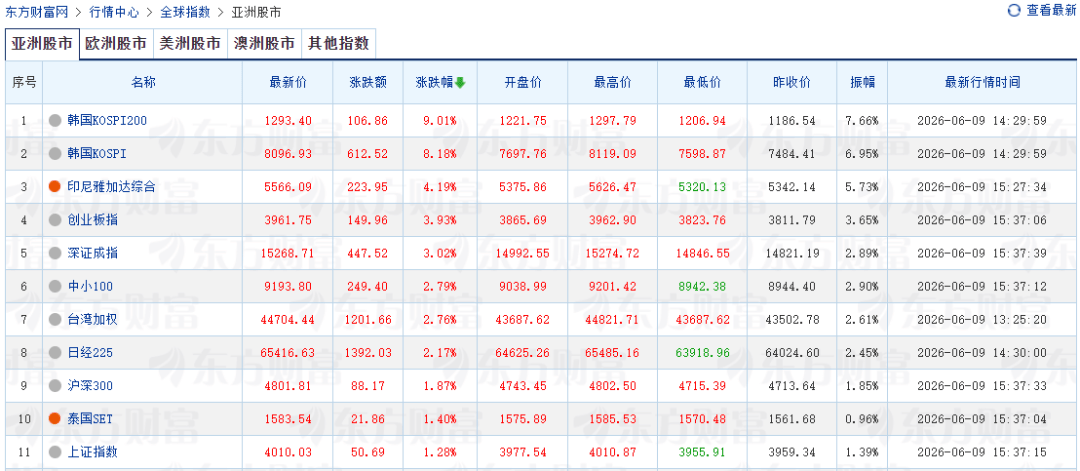This screenshot has height=471, width=1080.
Task: Open the 深证成指 index link
Action: 92,253
